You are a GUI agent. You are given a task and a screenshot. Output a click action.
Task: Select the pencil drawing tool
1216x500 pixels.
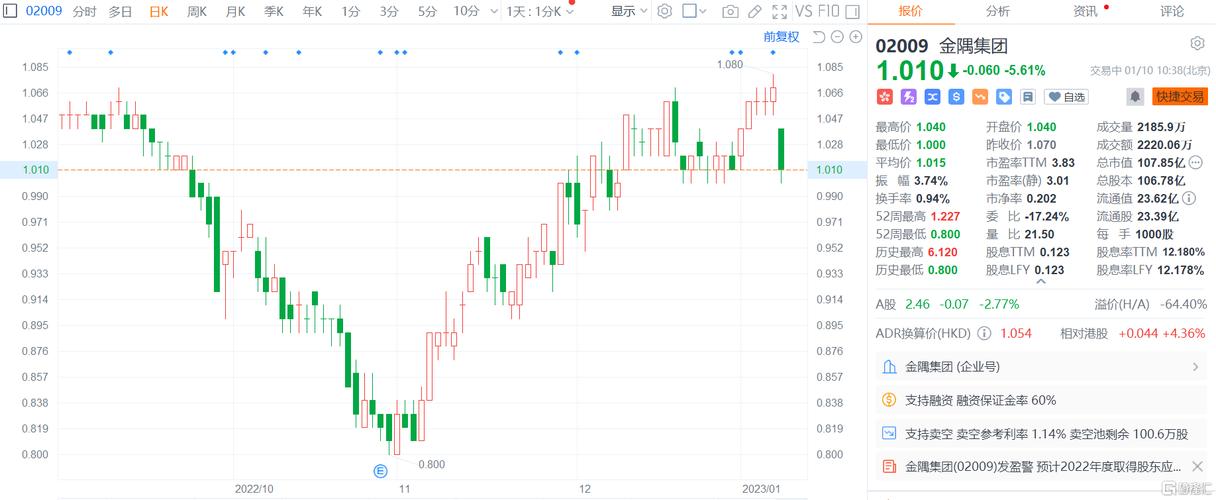pyautogui.click(x=755, y=12)
